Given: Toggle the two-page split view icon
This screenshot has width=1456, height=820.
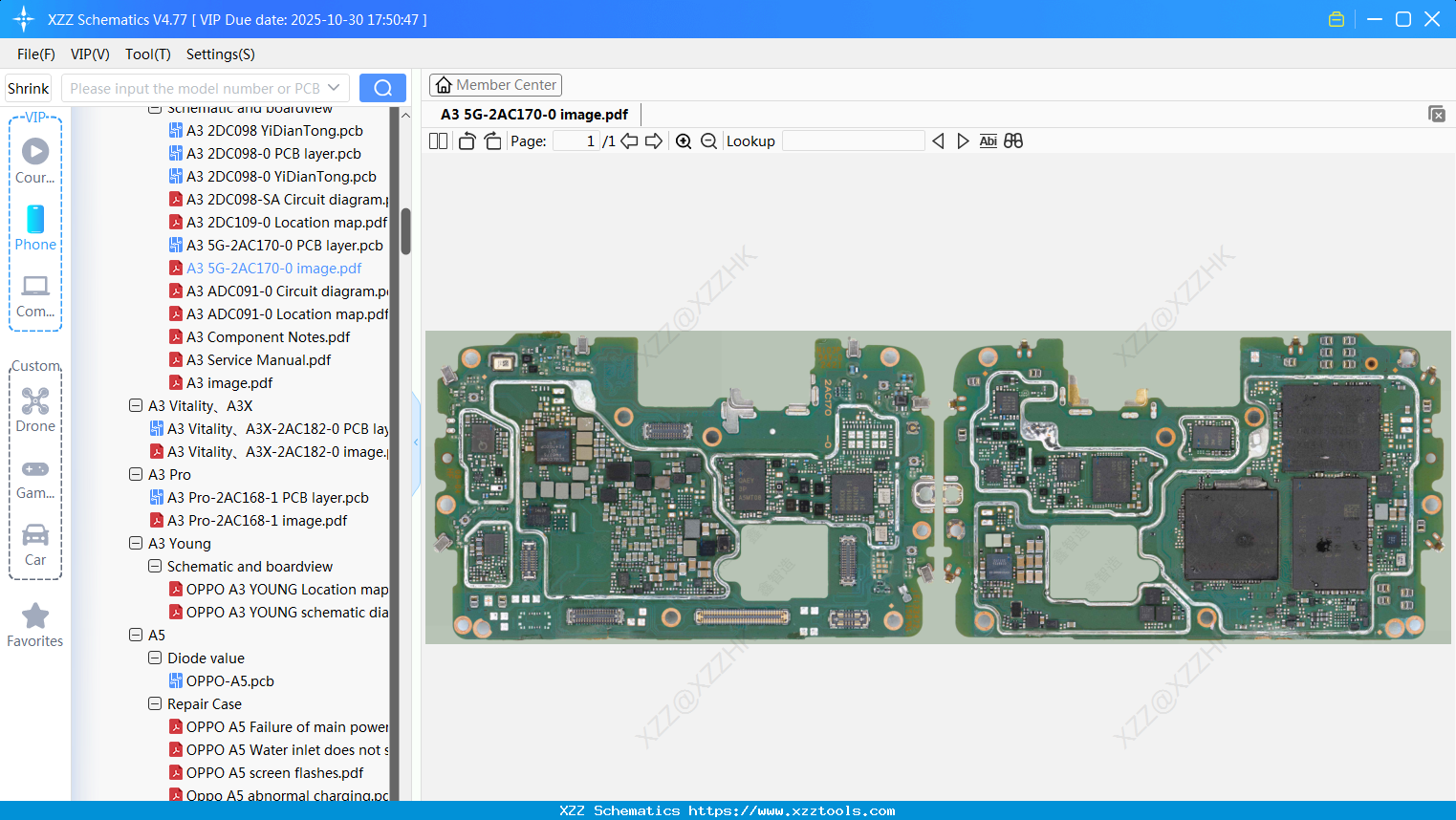Looking at the screenshot, I should [438, 141].
